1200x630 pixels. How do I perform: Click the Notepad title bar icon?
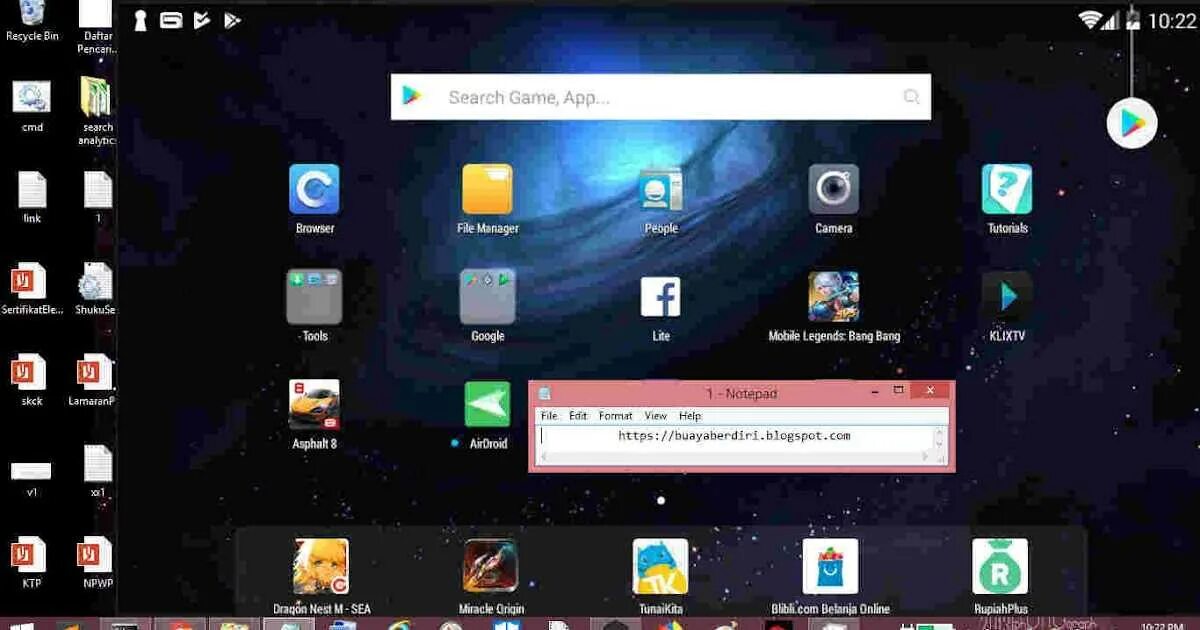(x=545, y=394)
